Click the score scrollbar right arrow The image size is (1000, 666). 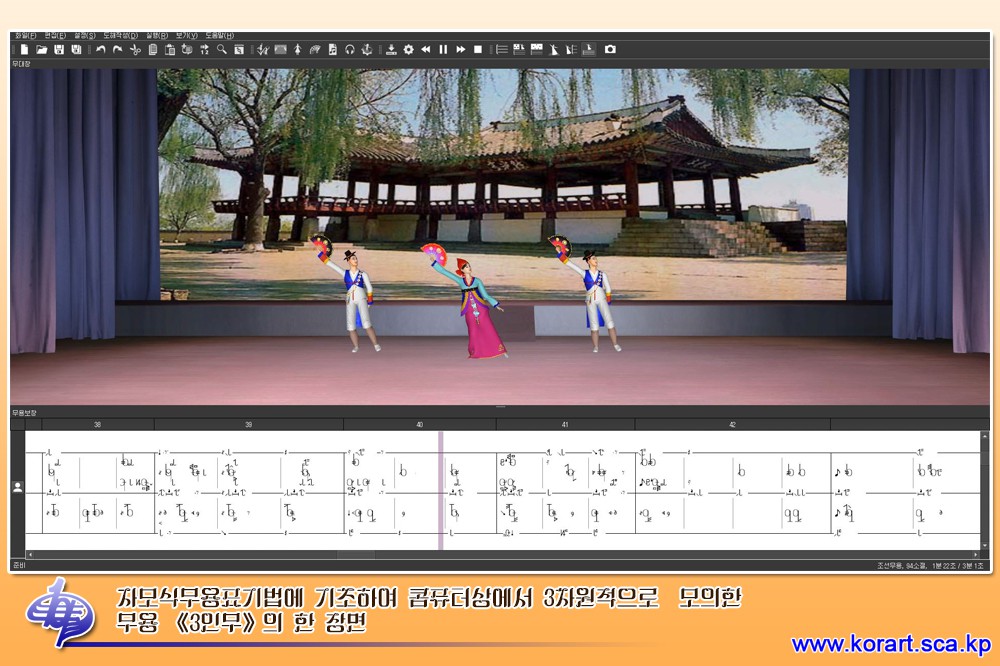975,555
